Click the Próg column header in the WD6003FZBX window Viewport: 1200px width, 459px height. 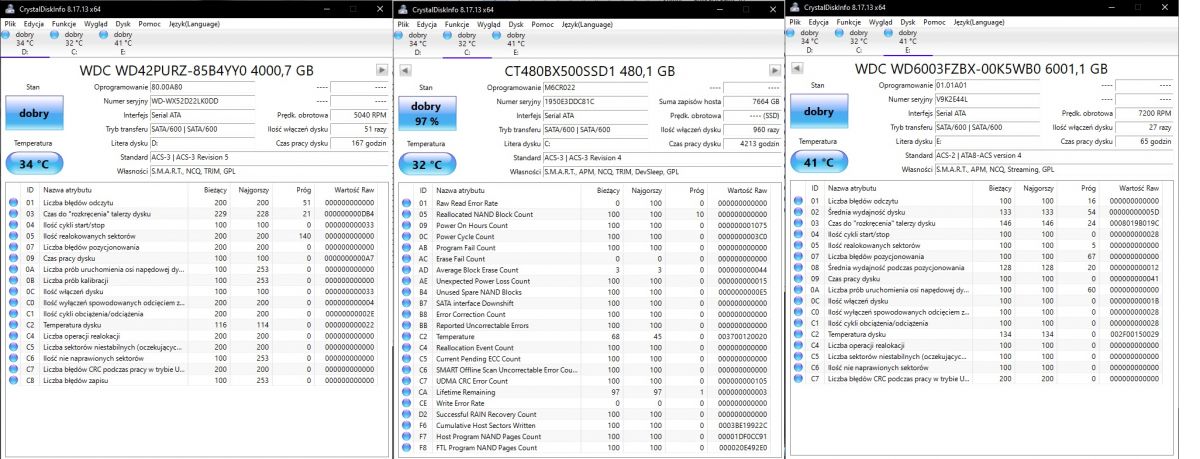pyautogui.click(x=1078, y=188)
